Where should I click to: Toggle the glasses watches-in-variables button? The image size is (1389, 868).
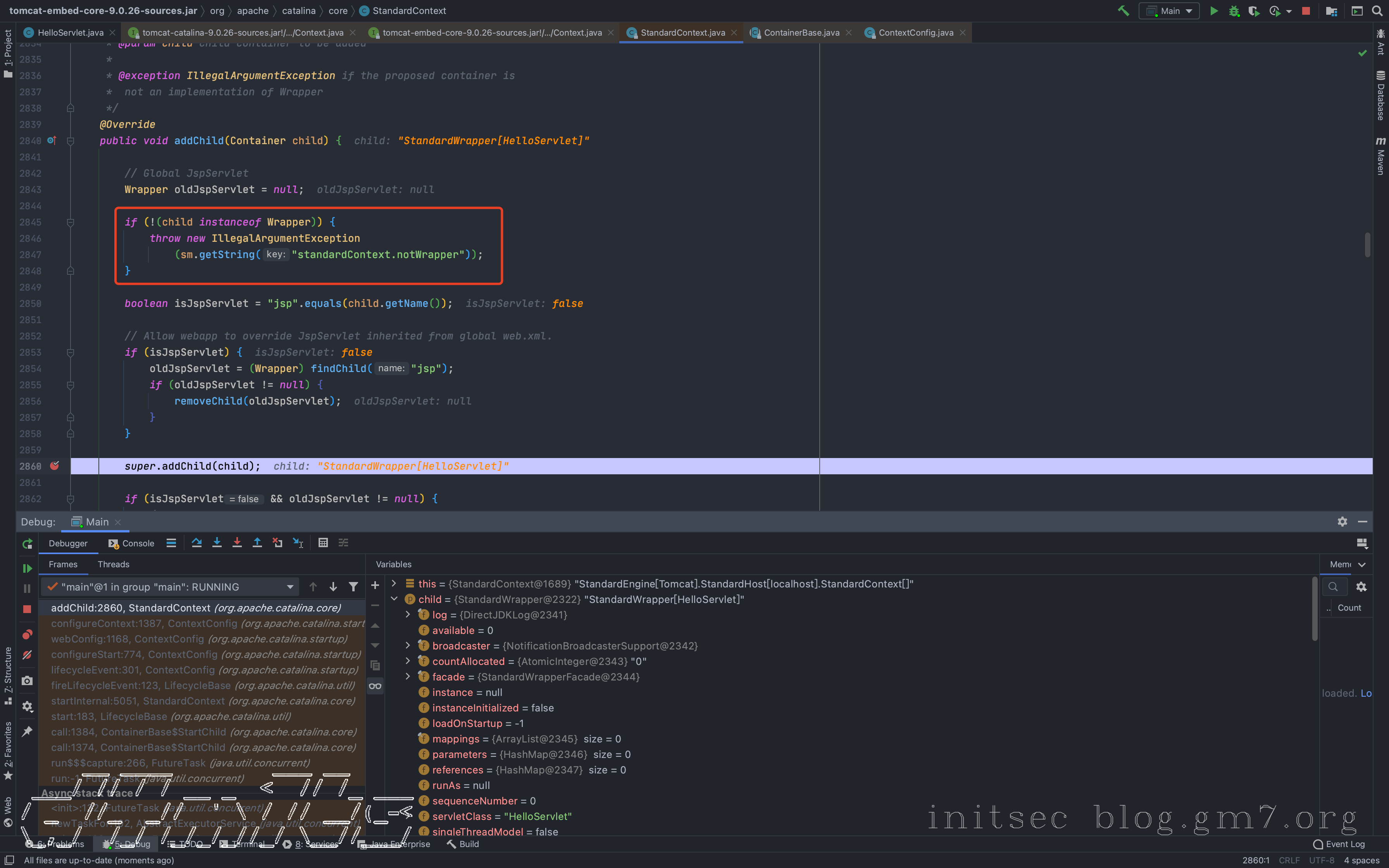375,686
